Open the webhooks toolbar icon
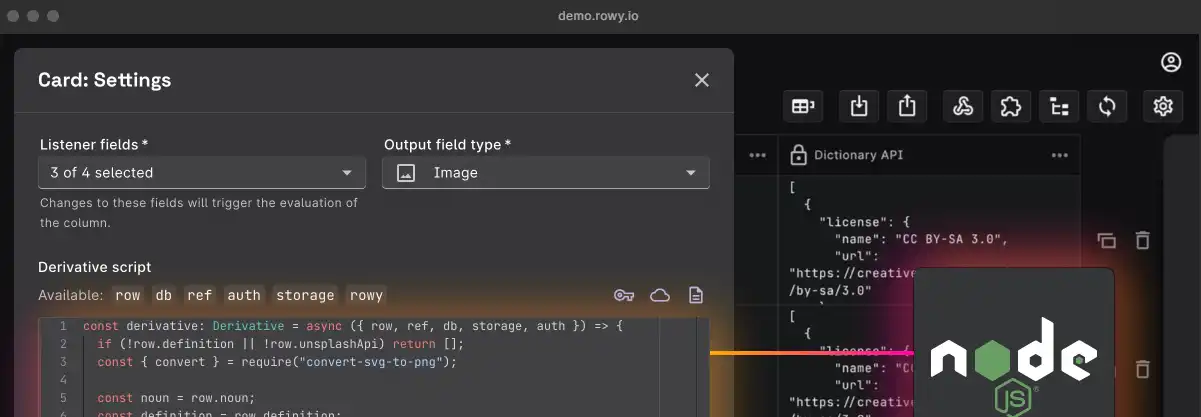Viewport: 1201px width, 417px height. pyautogui.click(x=963, y=105)
